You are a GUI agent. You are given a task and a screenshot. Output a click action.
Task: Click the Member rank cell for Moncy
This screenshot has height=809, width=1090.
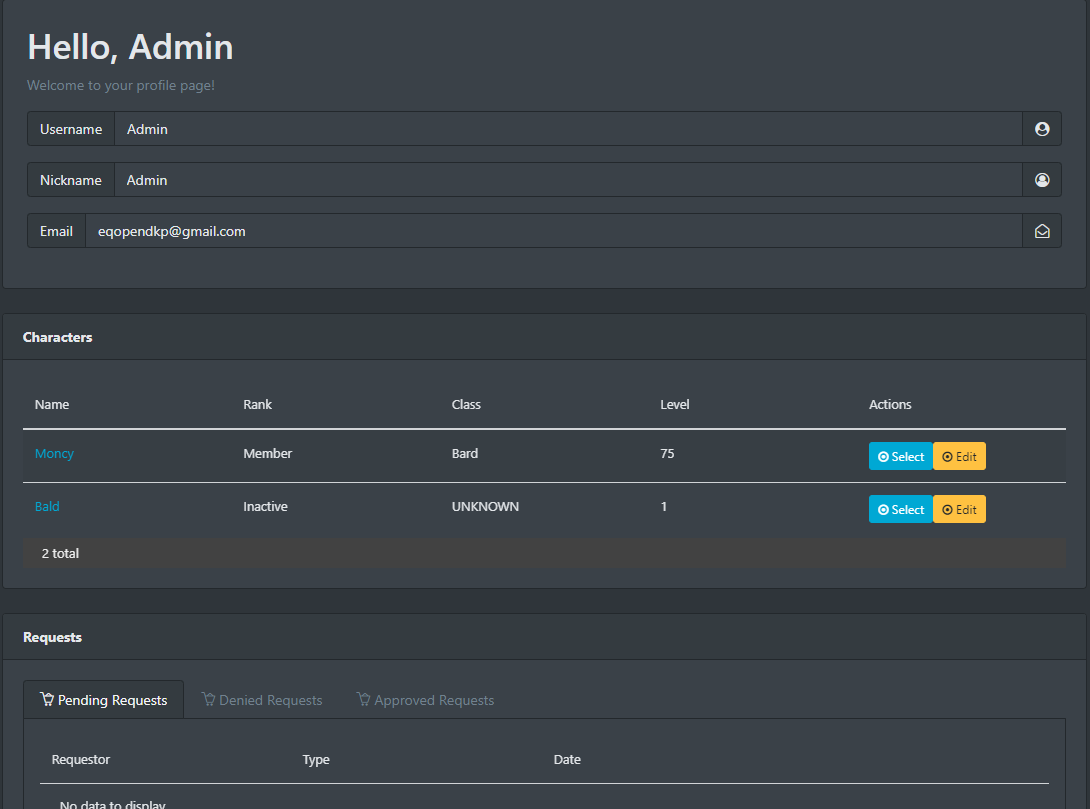268,453
